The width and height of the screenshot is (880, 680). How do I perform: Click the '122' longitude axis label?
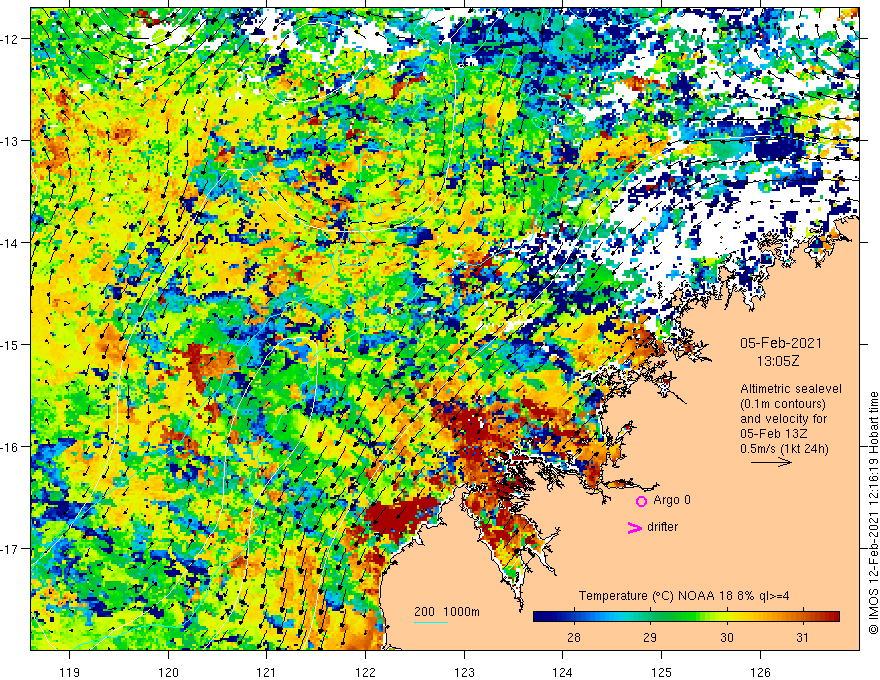(x=365, y=673)
